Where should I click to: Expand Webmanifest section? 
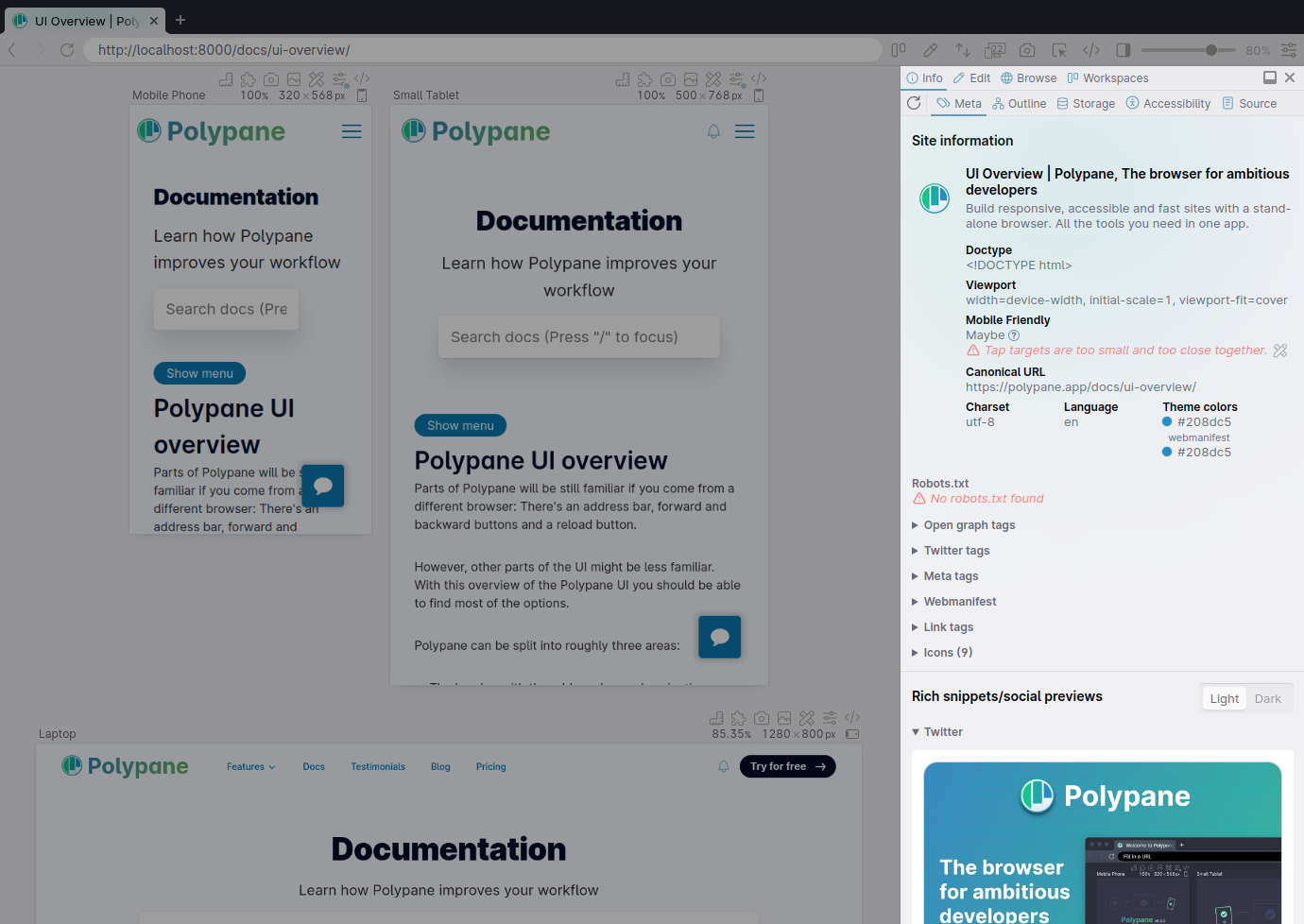point(954,602)
